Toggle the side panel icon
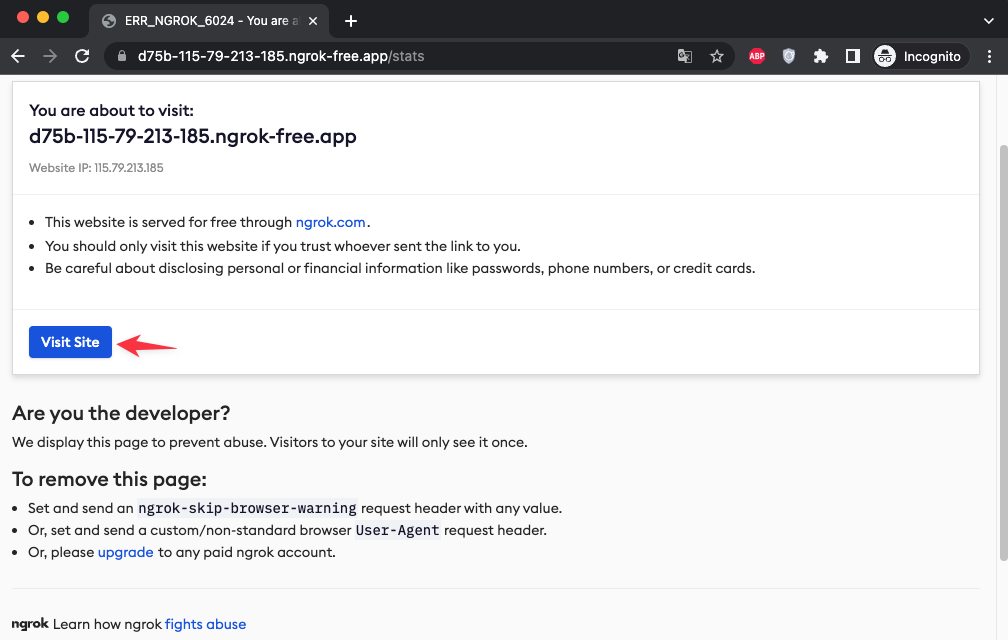 [852, 57]
